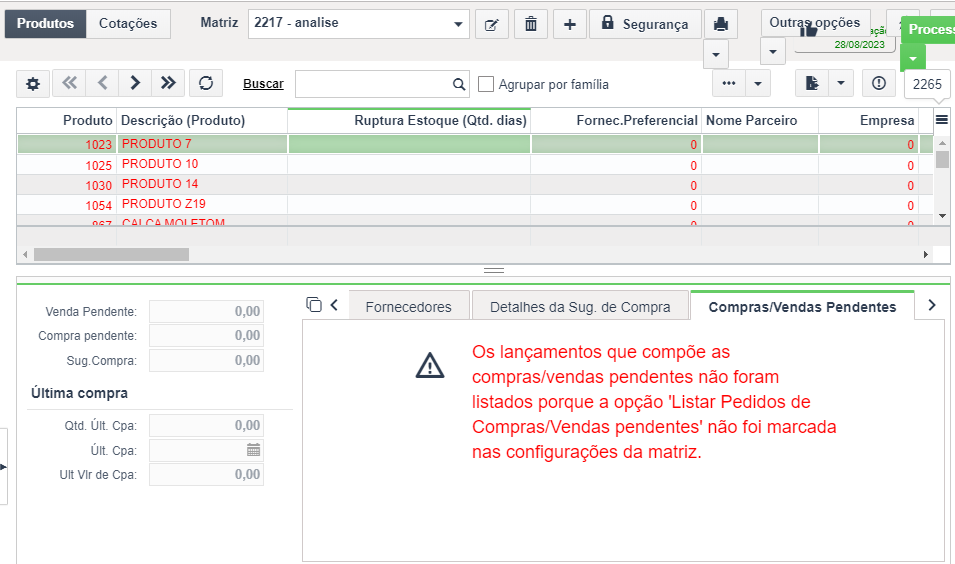Image resolution: width=955 pixels, height=564 pixels.
Task: Click the Ult Vlr de Cpa field
Action: point(206,474)
